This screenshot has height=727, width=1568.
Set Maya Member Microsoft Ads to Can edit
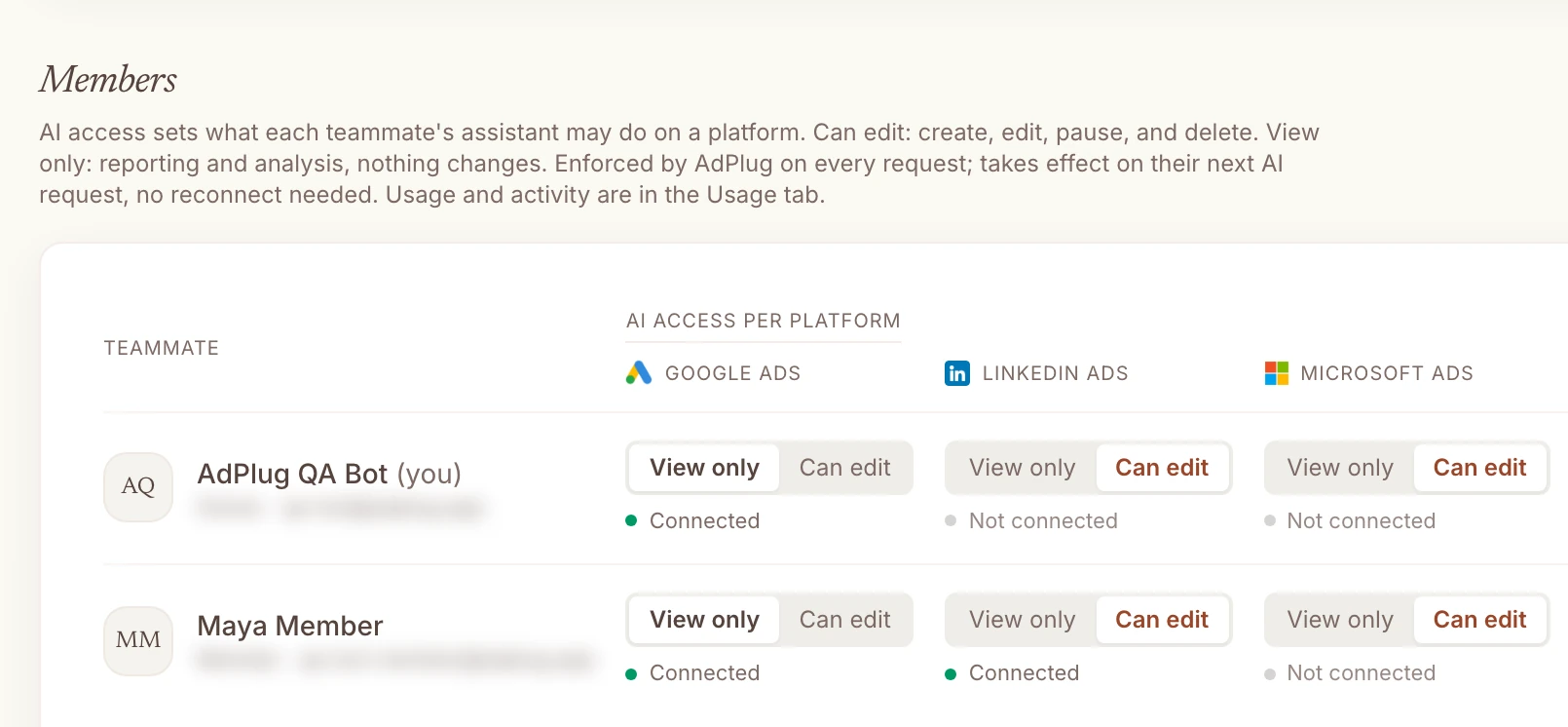1479,620
